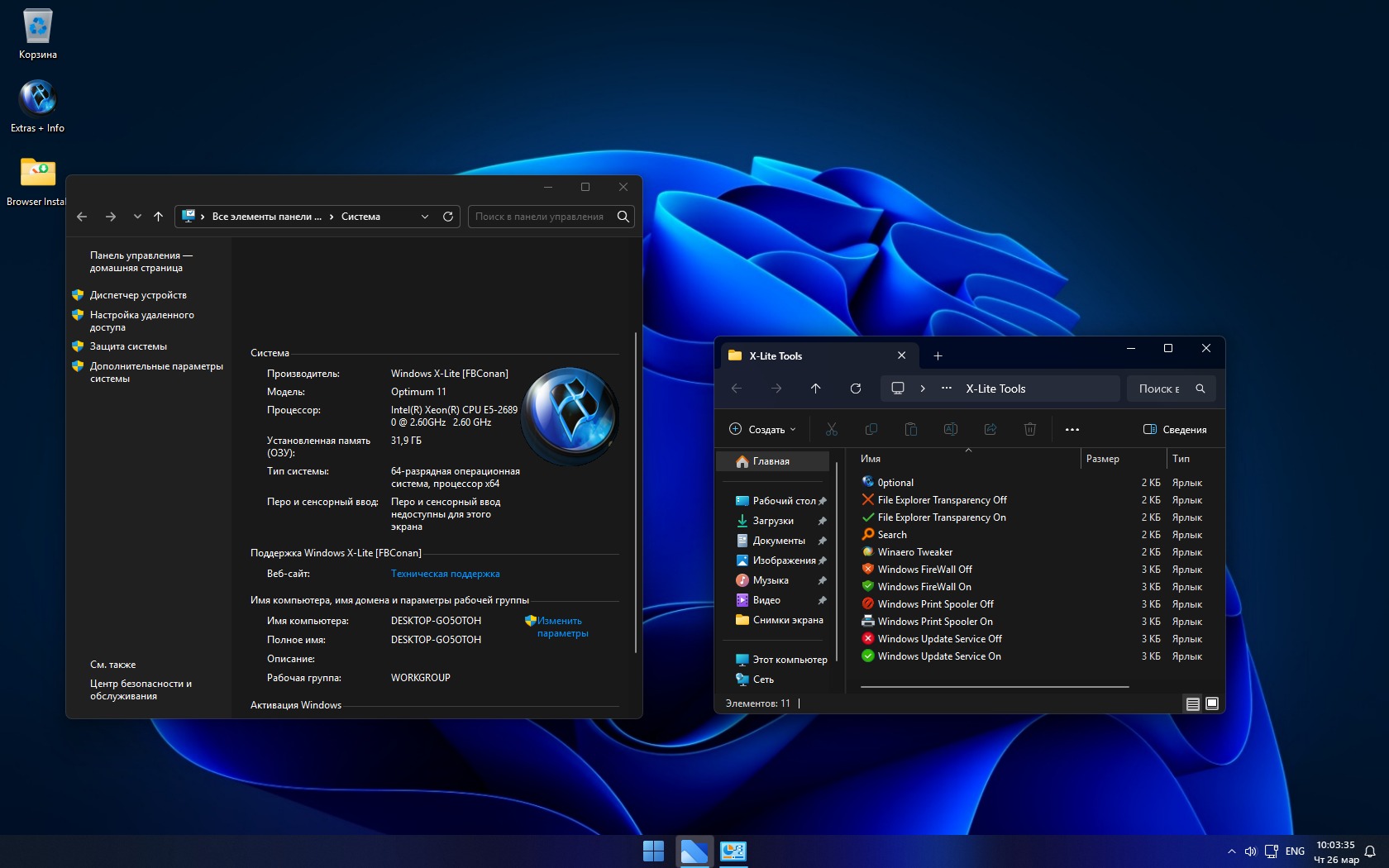1389x868 pixels.
Task: Click Изменить параметры link
Action: click(x=562, y=627)
